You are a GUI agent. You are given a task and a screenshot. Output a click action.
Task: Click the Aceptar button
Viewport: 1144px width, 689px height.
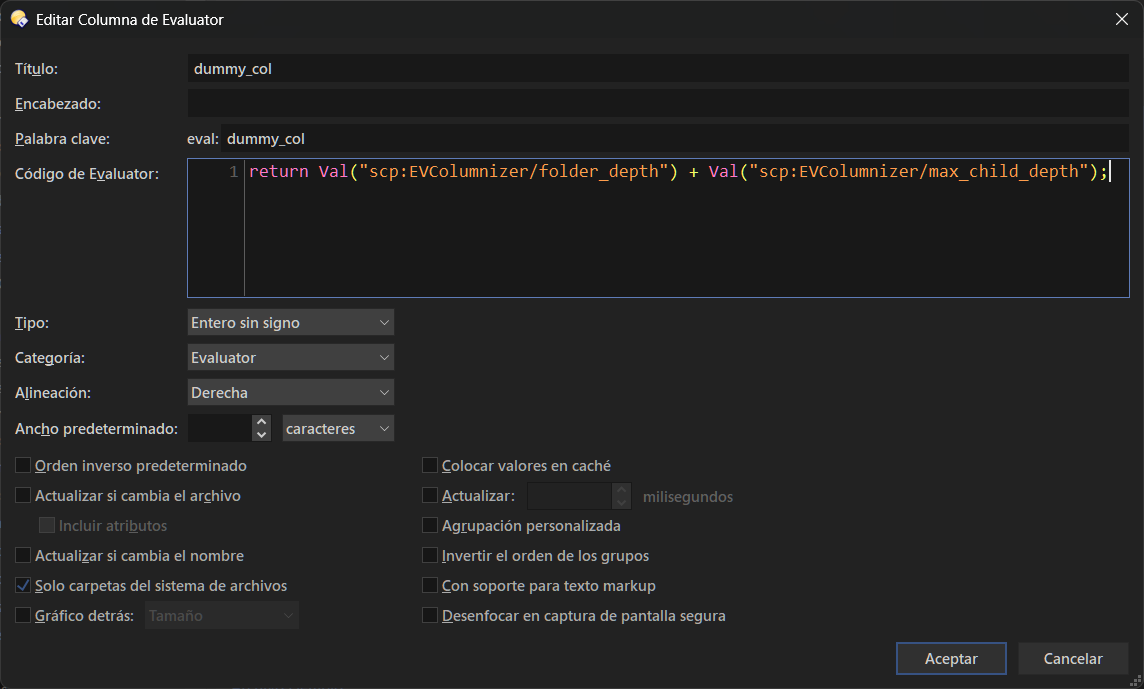pos(951,659)
